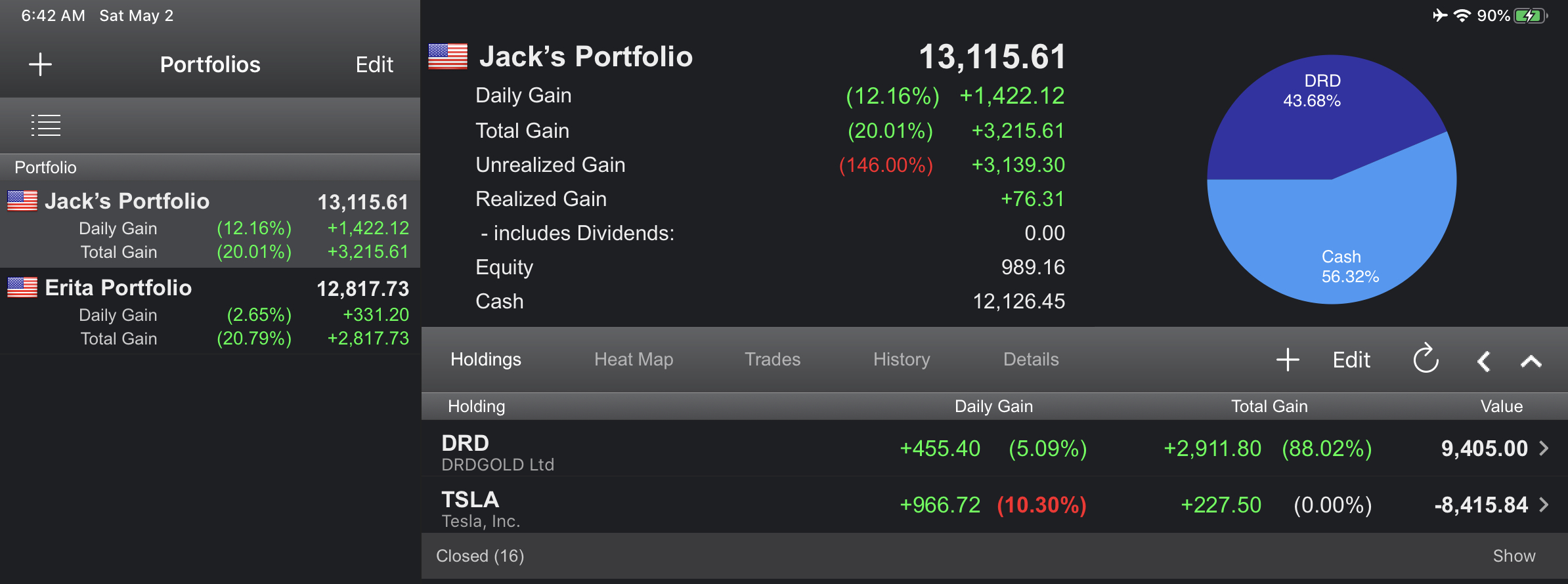The image size is (1568, 584).
Task: Switch to the Heat Map tab
Action: (x=634, y=360)
